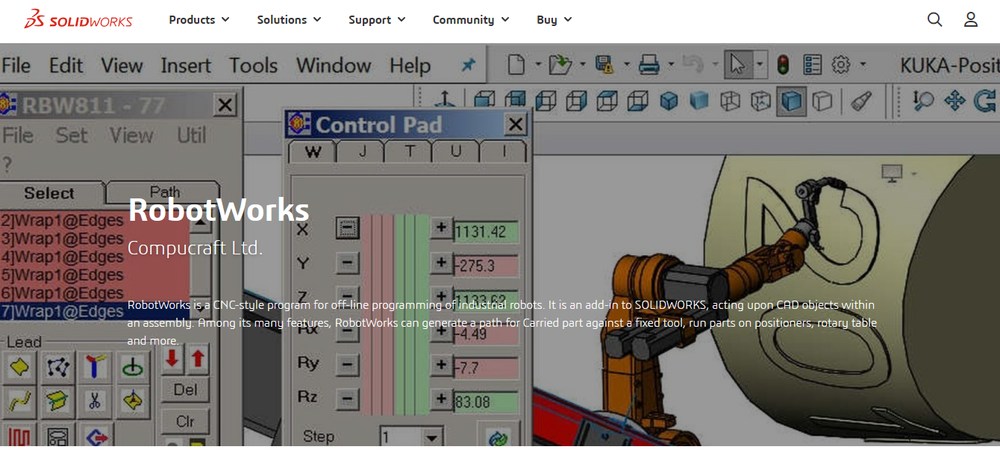This screenshot has width=1000, height=458.
Task: Select row 7]Wrap1@Edges in the list
Action: coord(94,311)
